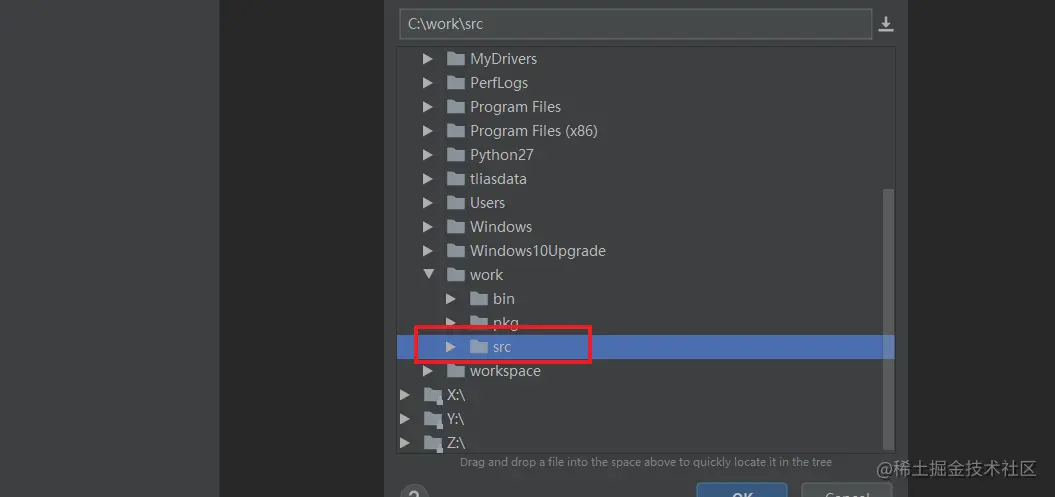Click the vertical scrollbar of the tree
1055x497 pixels.
tap(889, 319)
